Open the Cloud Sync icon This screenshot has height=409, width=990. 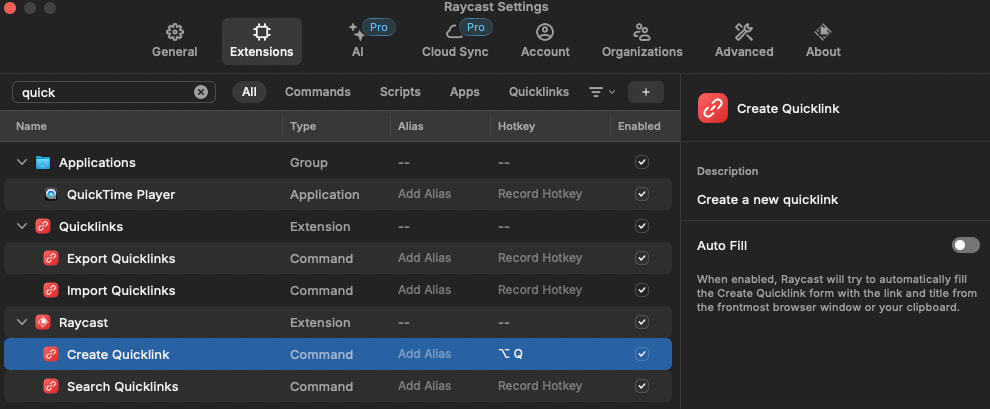tap(454, 32)
